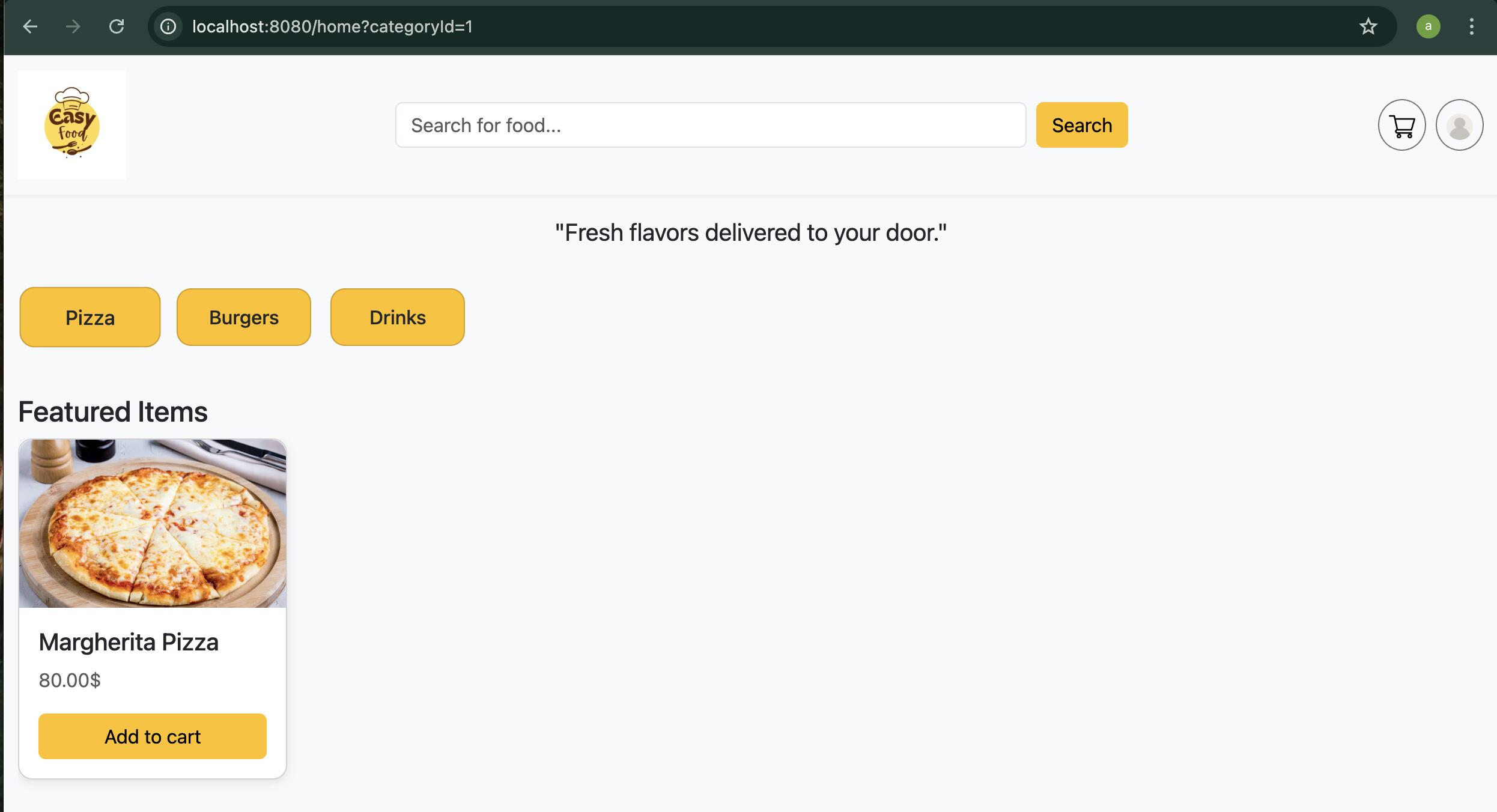Select the Pizza category

click(90, 317)
